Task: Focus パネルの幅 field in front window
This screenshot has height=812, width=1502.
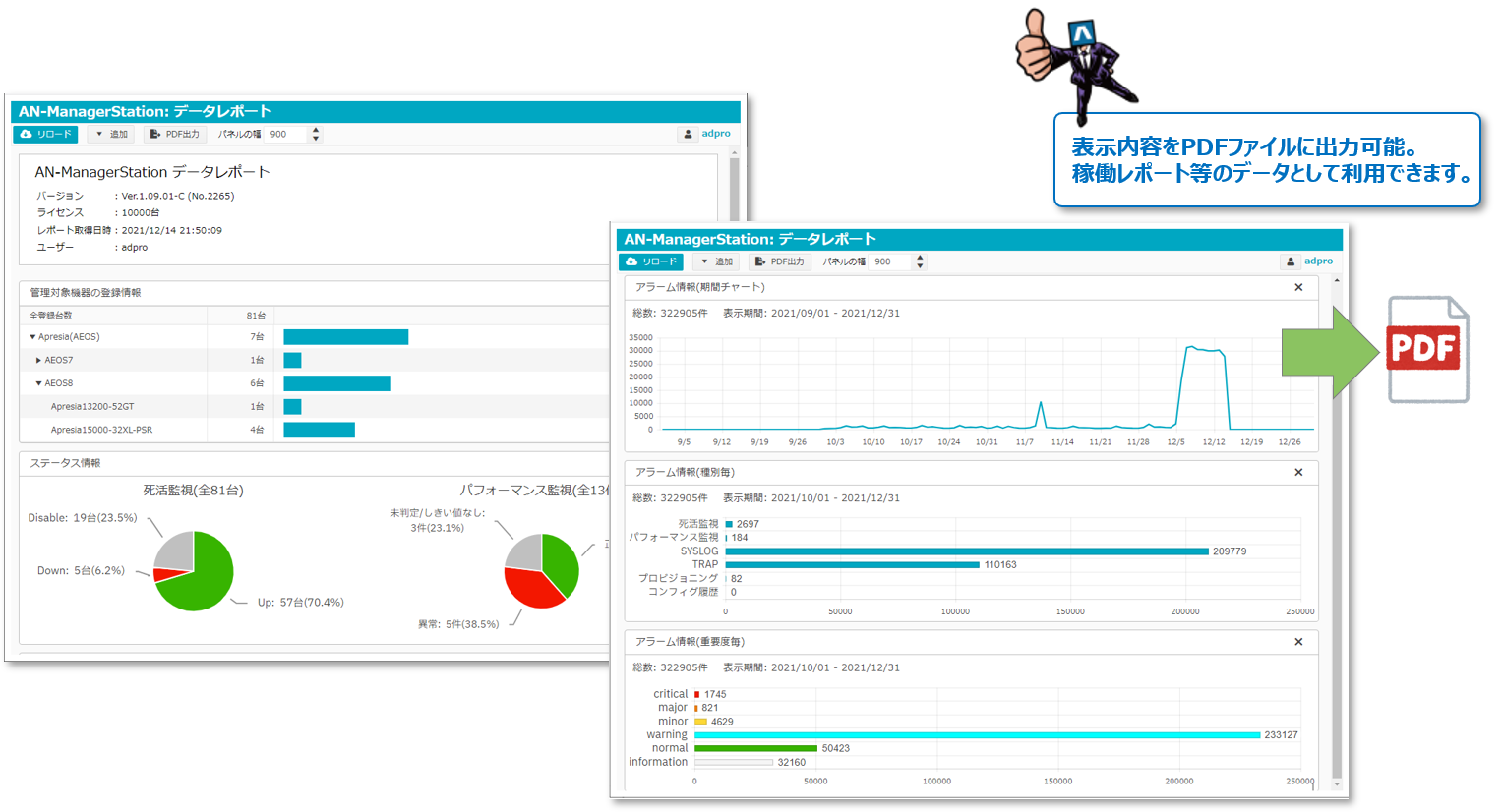Action: coord(891,261)
